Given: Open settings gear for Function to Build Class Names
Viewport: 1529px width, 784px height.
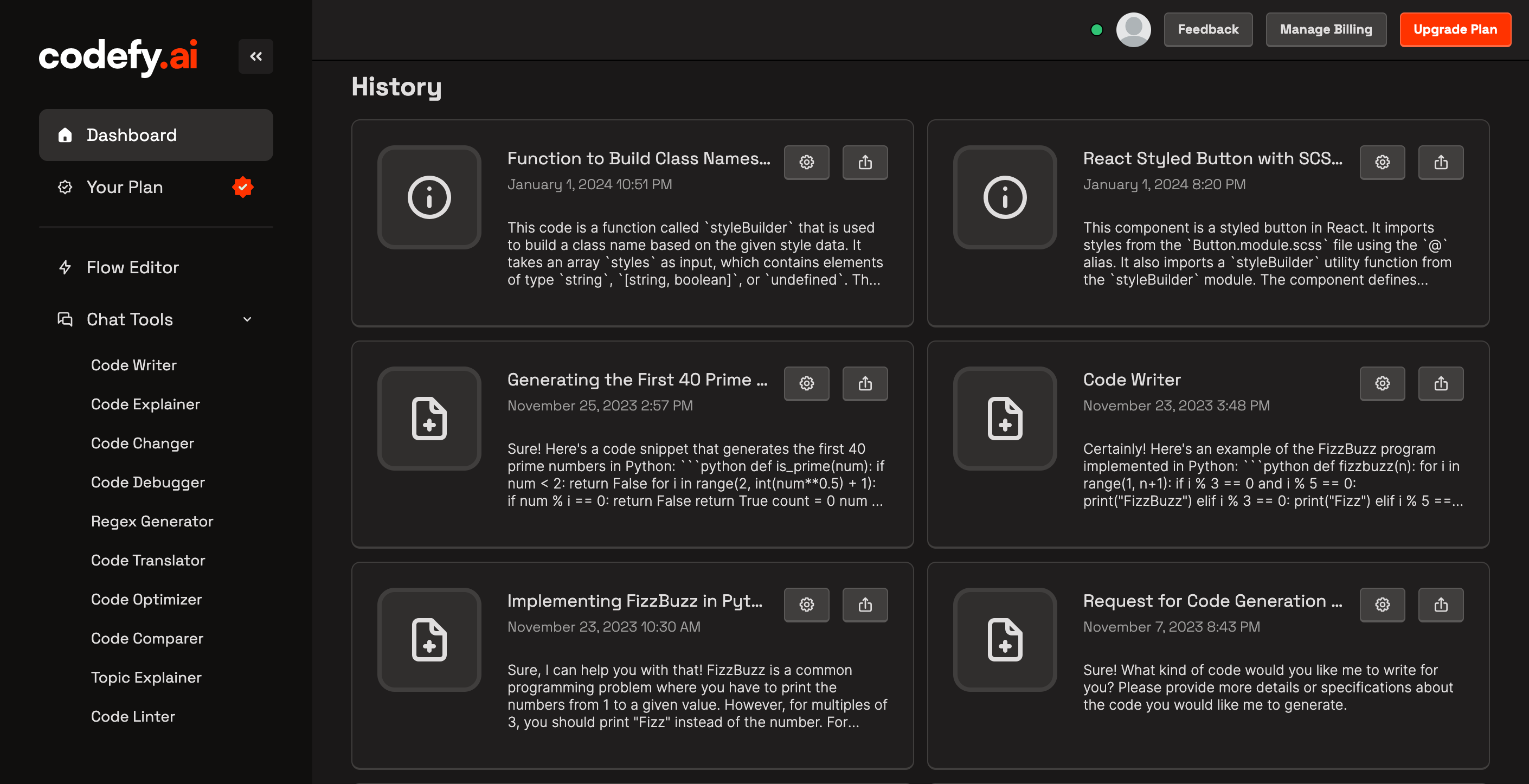Looking at the screenshot, I should (x=806, y=162).
